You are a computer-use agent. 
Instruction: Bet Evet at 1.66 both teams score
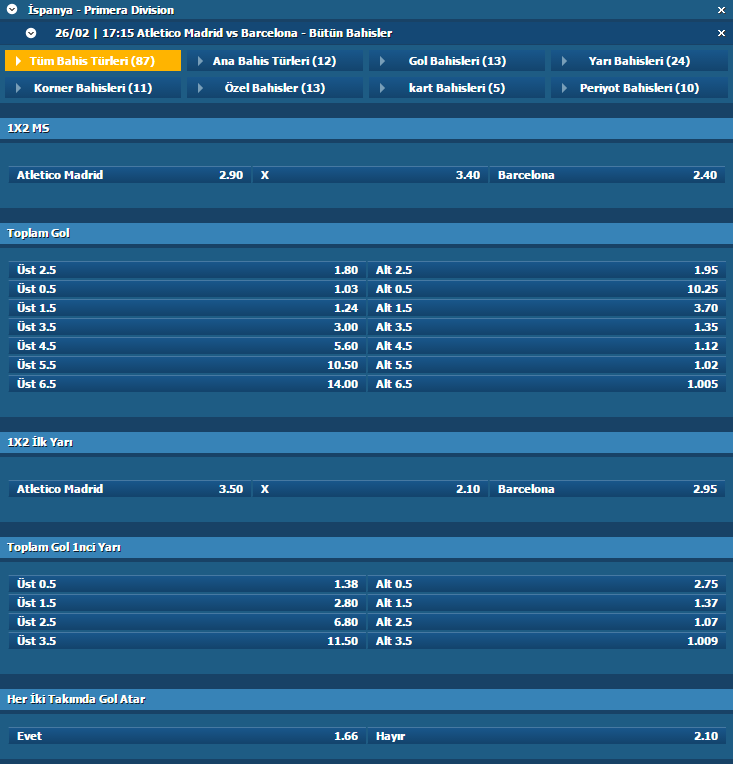(187, 736)
